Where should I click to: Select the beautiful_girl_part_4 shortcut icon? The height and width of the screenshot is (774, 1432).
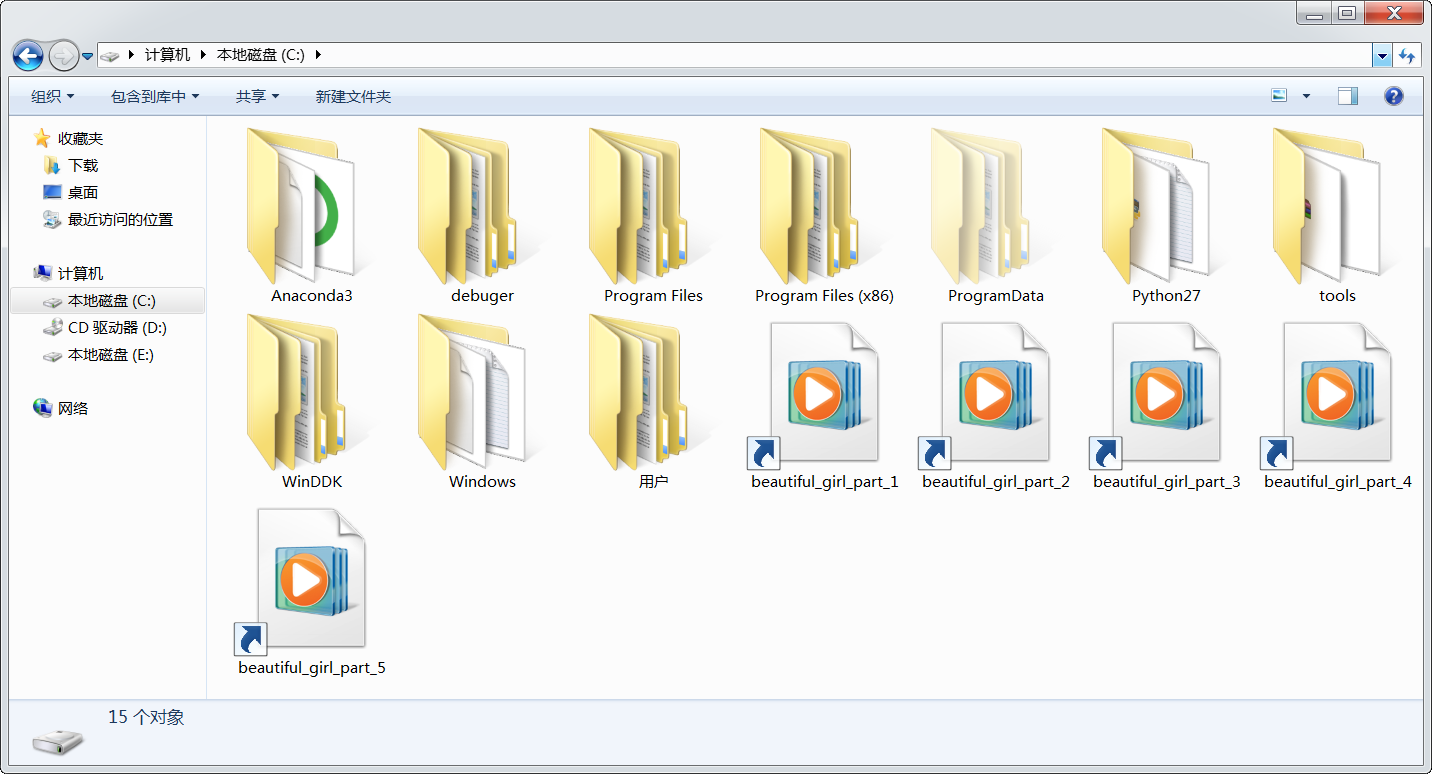pos(1327,395)
